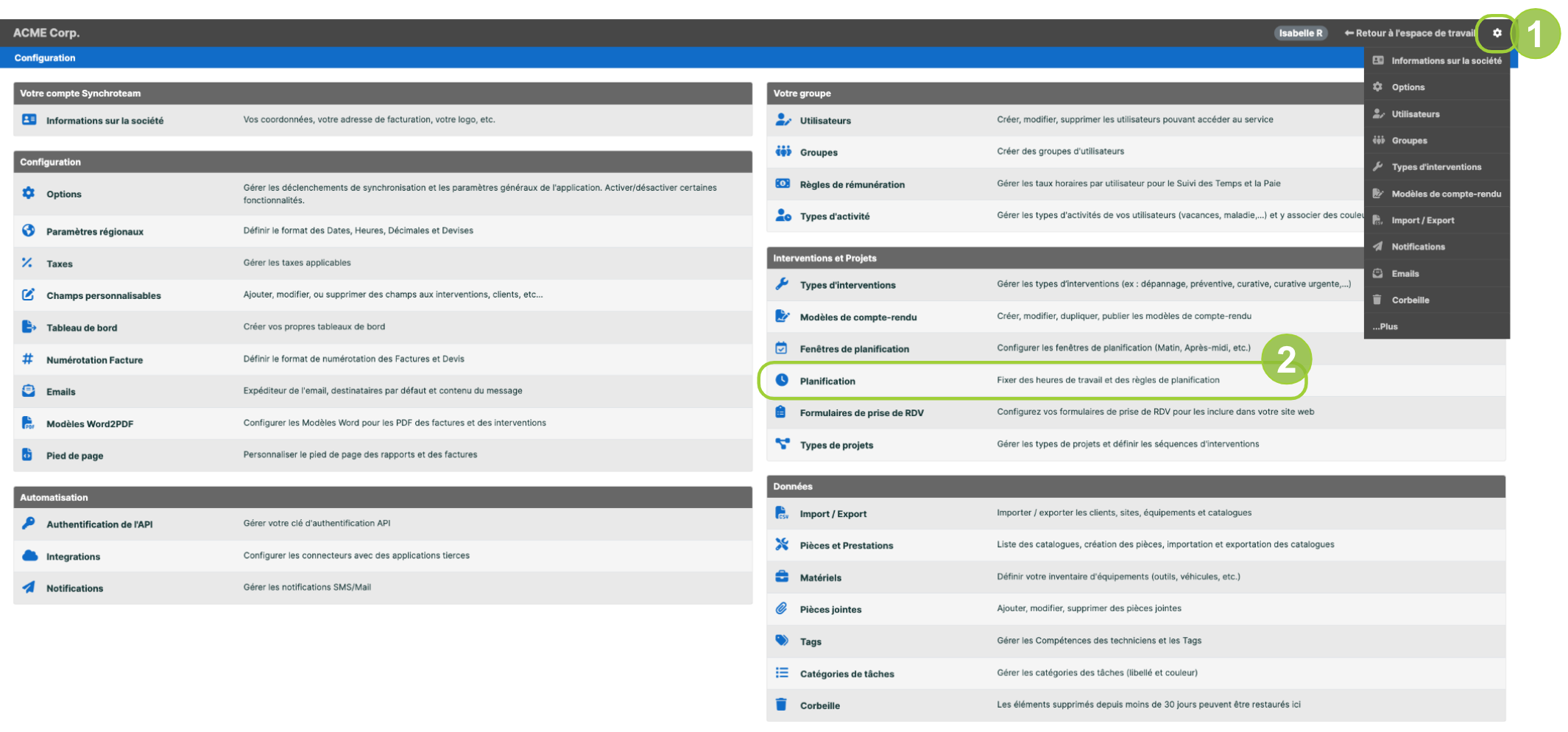
Task: Open the Planification settings link
Action: coord(827,381)
